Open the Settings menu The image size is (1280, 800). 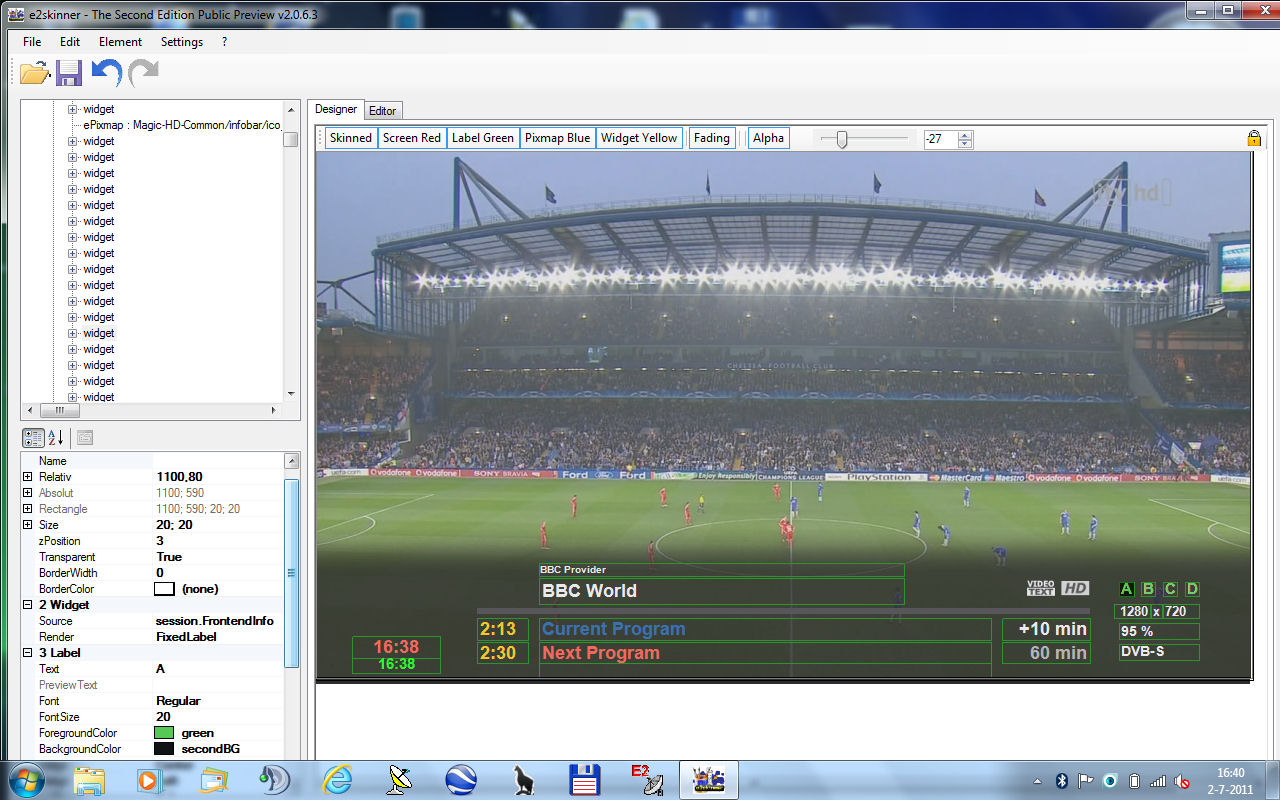tap(182, 42)
